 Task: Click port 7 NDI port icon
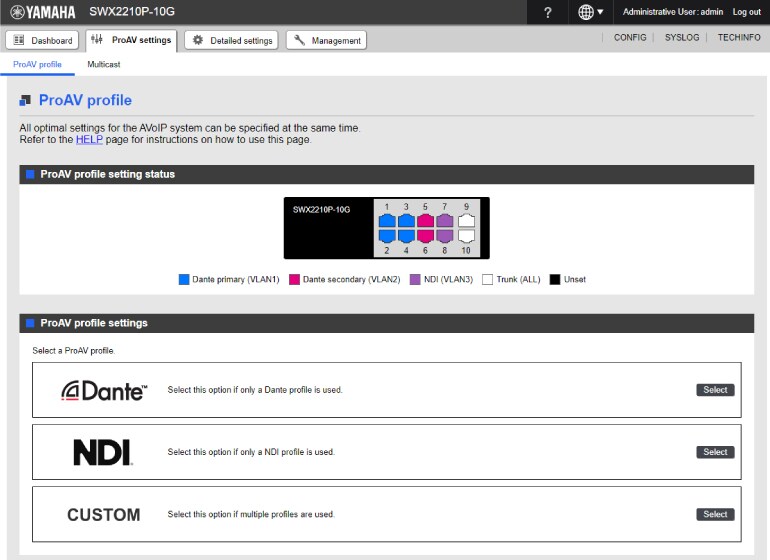[x=445, y=220]
